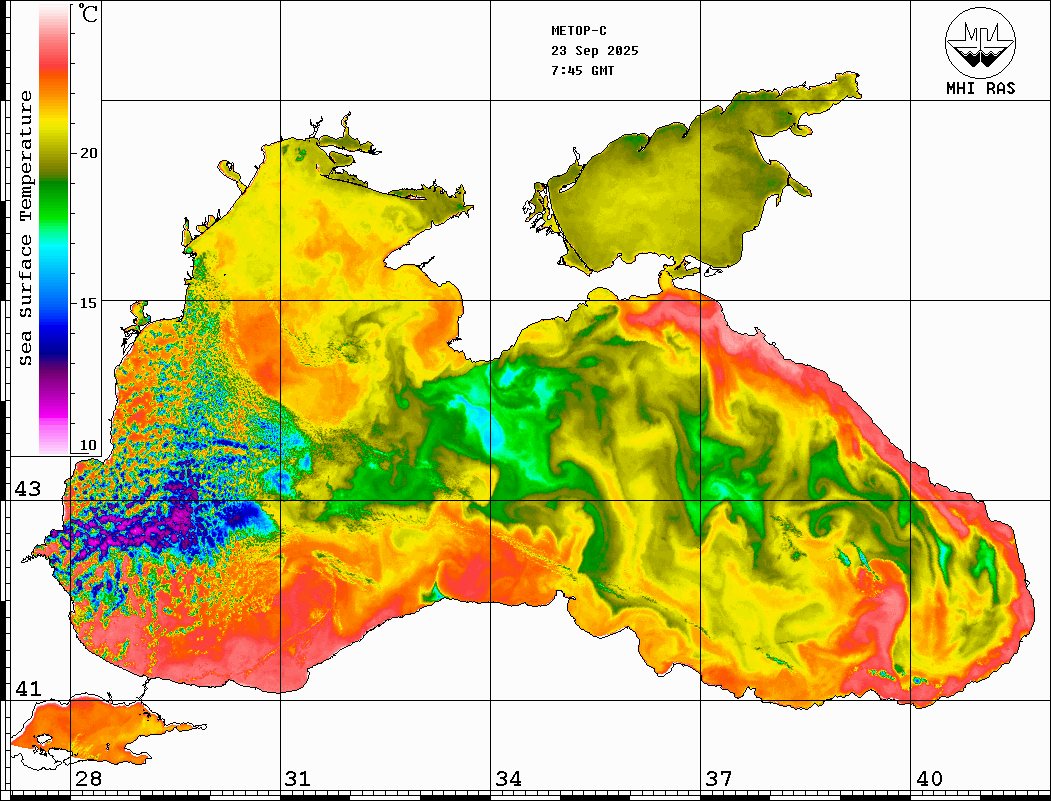Image resolution: width=1051 pixels, height=801 pixels.
Task: Click the MHI RAS wave logo emblem
Action: pos(980,42)
